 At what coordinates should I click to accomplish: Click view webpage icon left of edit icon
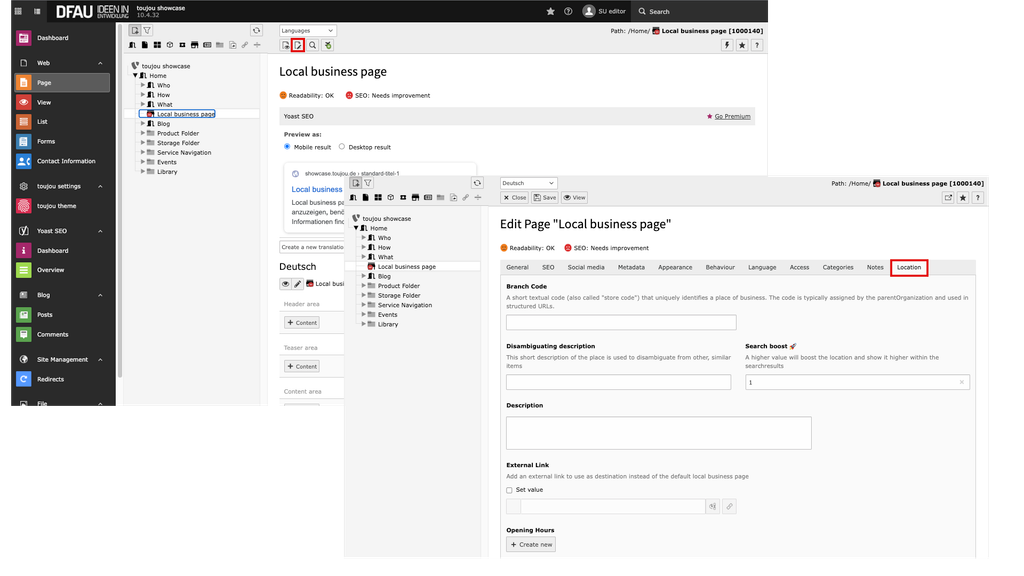[x=285, y=45]
